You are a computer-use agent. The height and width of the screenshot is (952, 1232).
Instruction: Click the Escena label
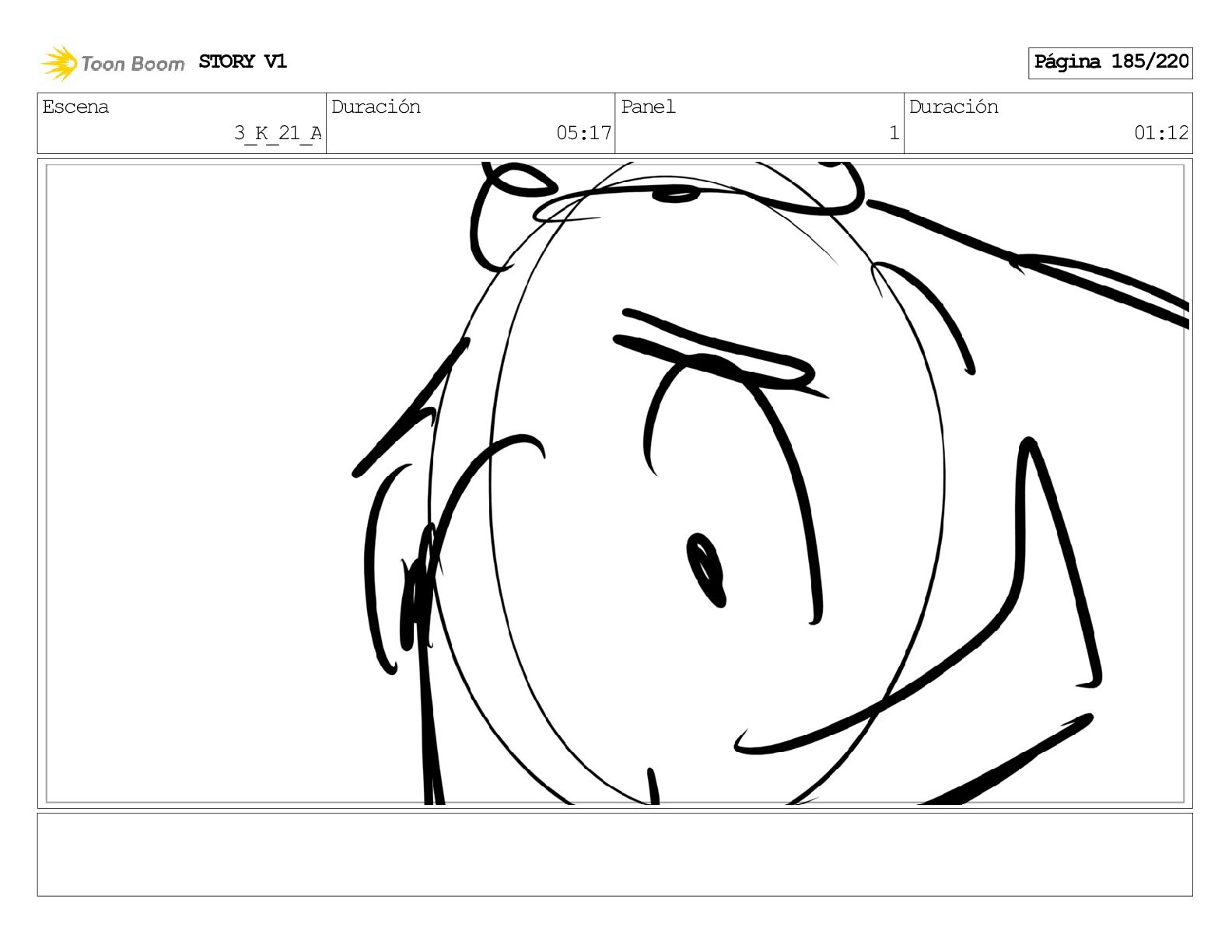click(x=75, y=107)
